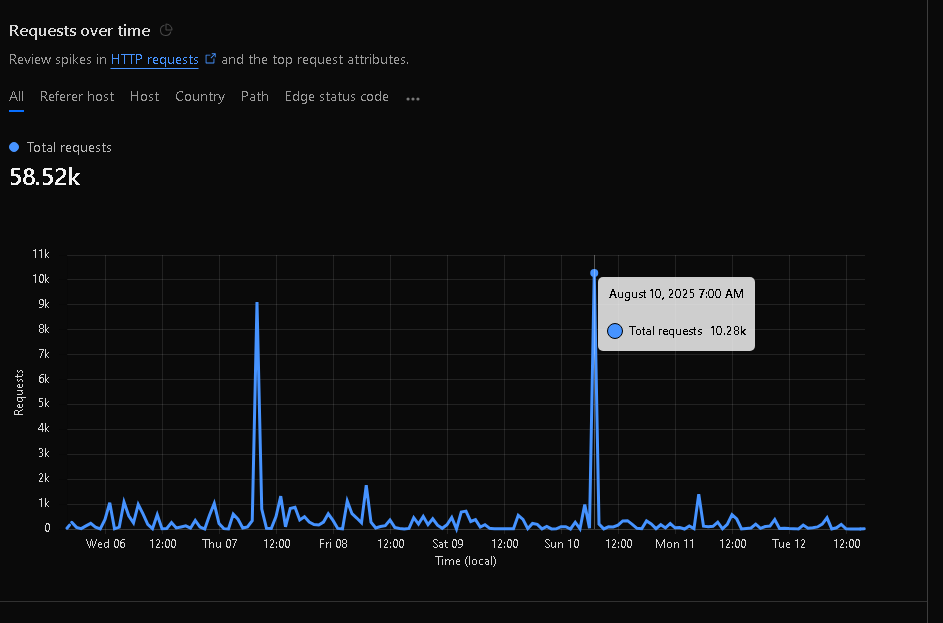Open the HTTP requests link
Viewport: 943px width, 623px height.
click(155, 60)
